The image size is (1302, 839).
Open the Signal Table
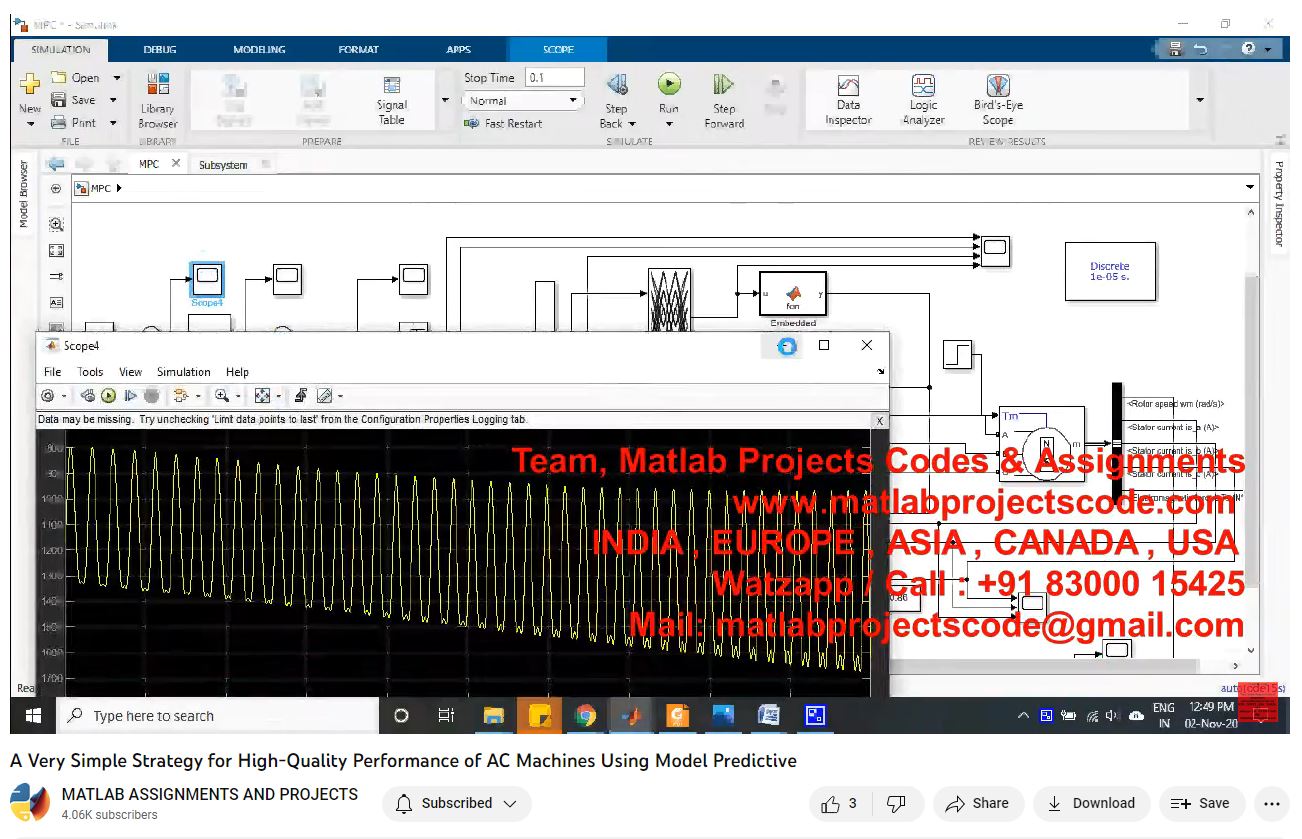pos(392,99)
